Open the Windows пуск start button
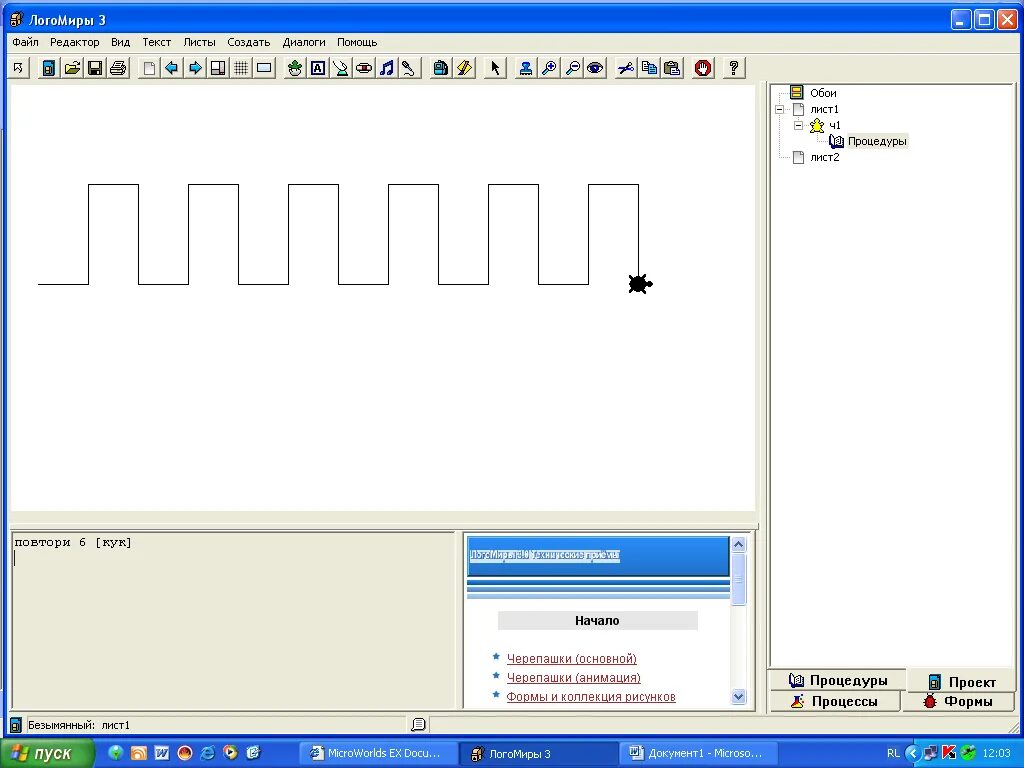 pyautogui.click(x=47, y=753)
